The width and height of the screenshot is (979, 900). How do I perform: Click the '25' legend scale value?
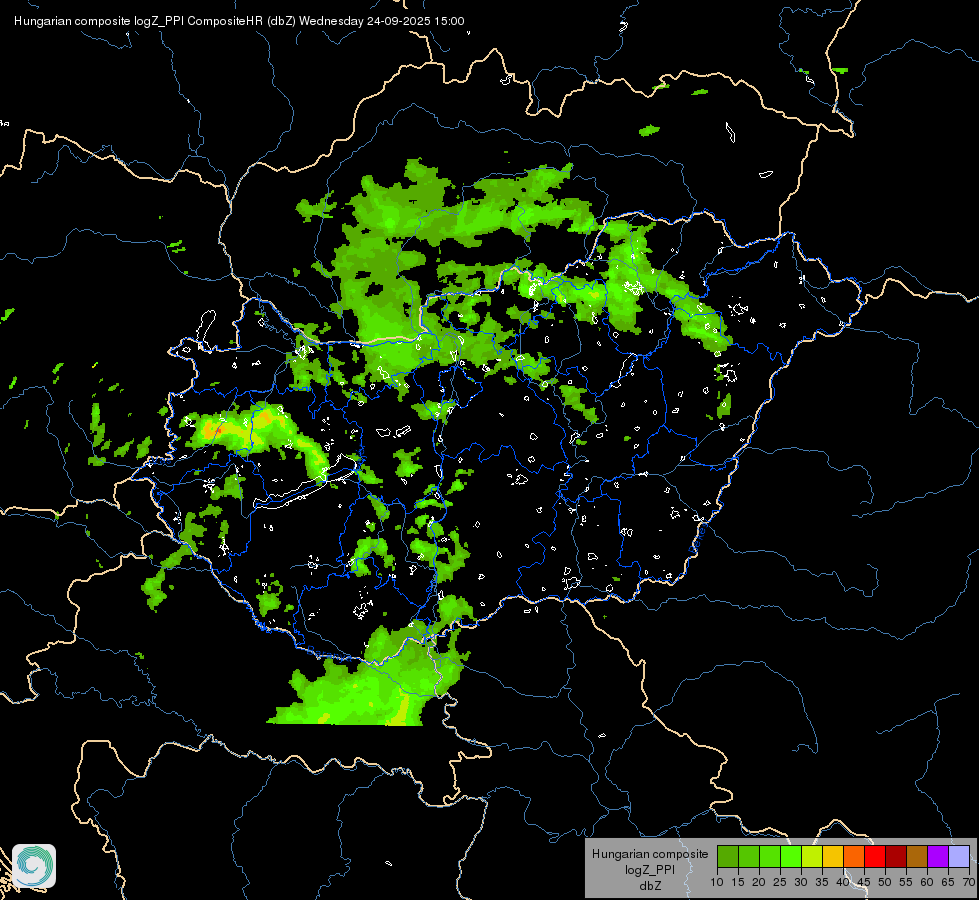[780, 883]
